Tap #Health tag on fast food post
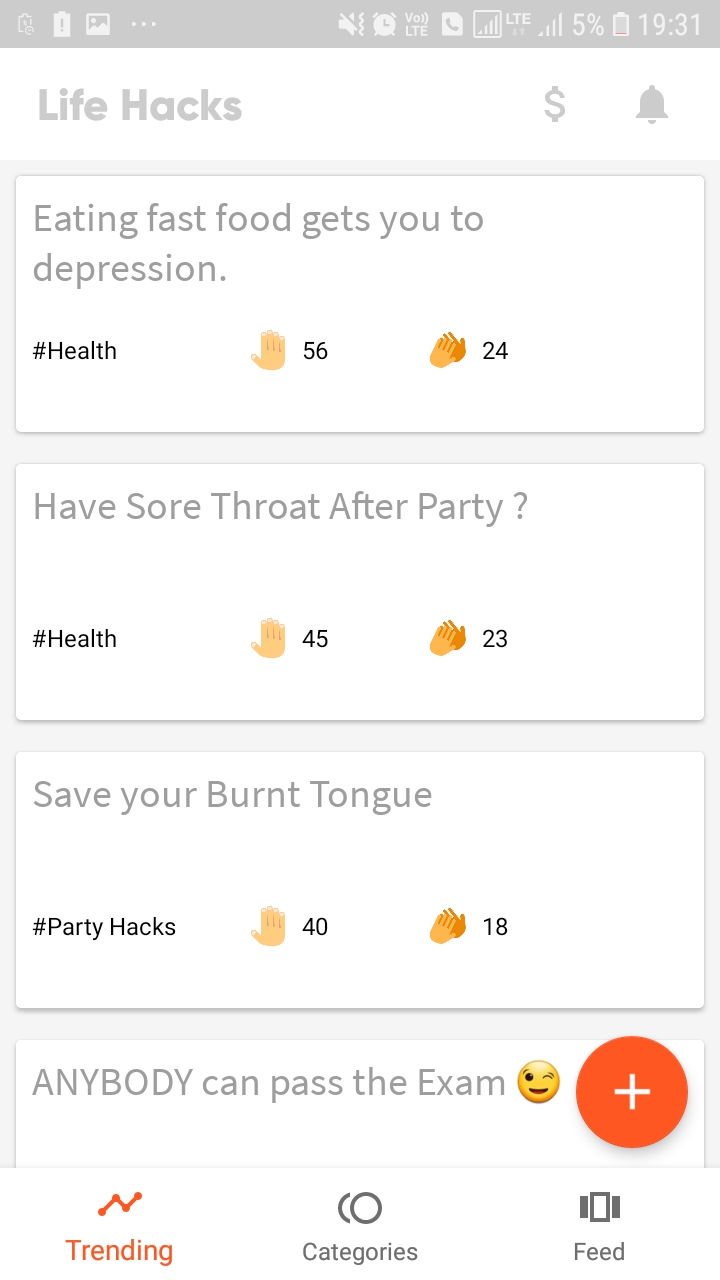720x1280 pixels. [75, 351]
